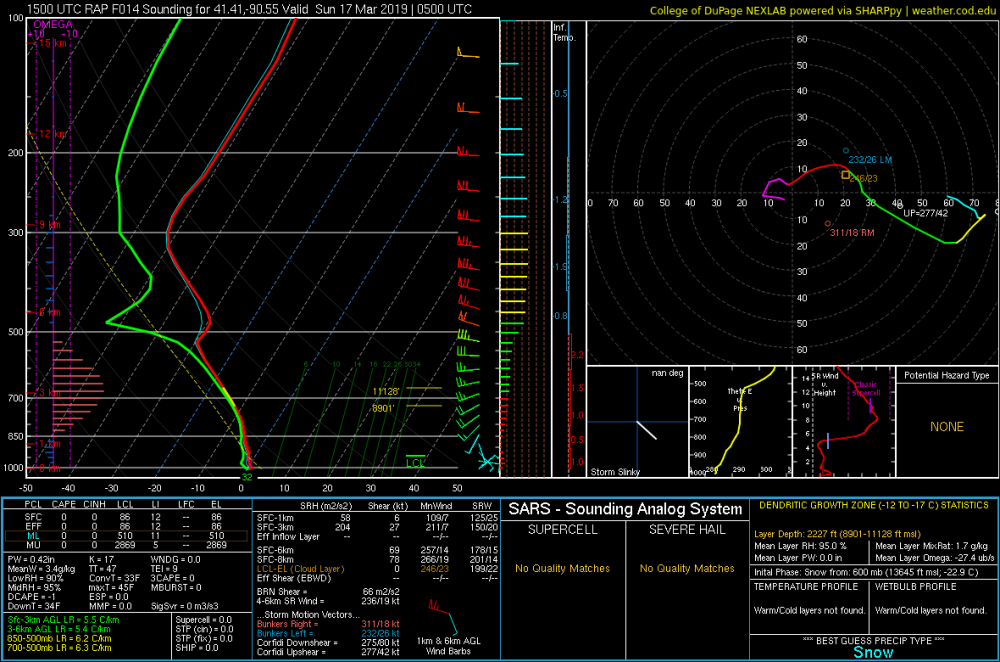Viewport: 1000px width, 662px height.
Task: Click the 11128' dendritic zone top marker
Action: point(386,392)
